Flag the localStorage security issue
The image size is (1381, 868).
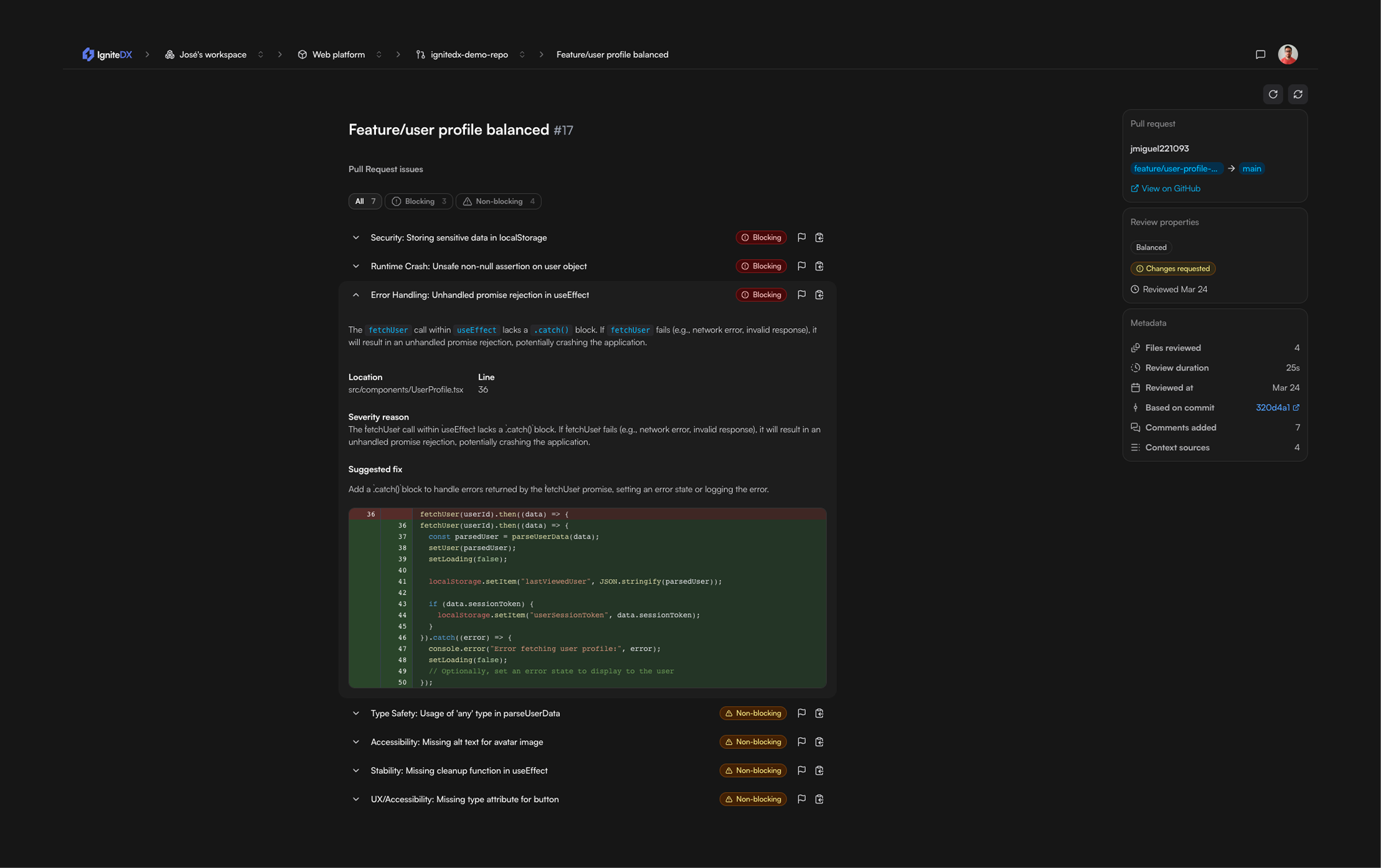pyautogui.click(x=801, y=238)
